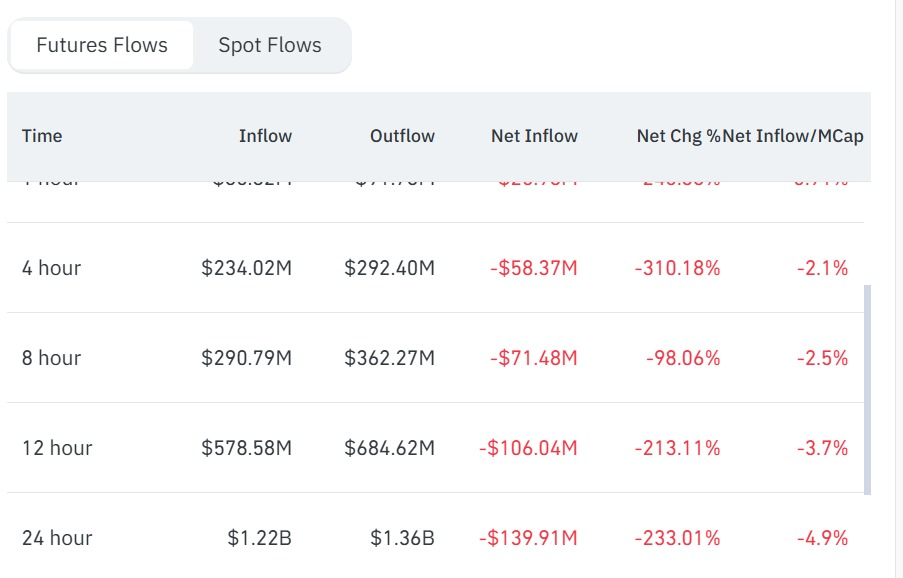The image size is (903, 578).
Task: Click the -$106.04M net inflow value
Action: click(x=528, y=448)
